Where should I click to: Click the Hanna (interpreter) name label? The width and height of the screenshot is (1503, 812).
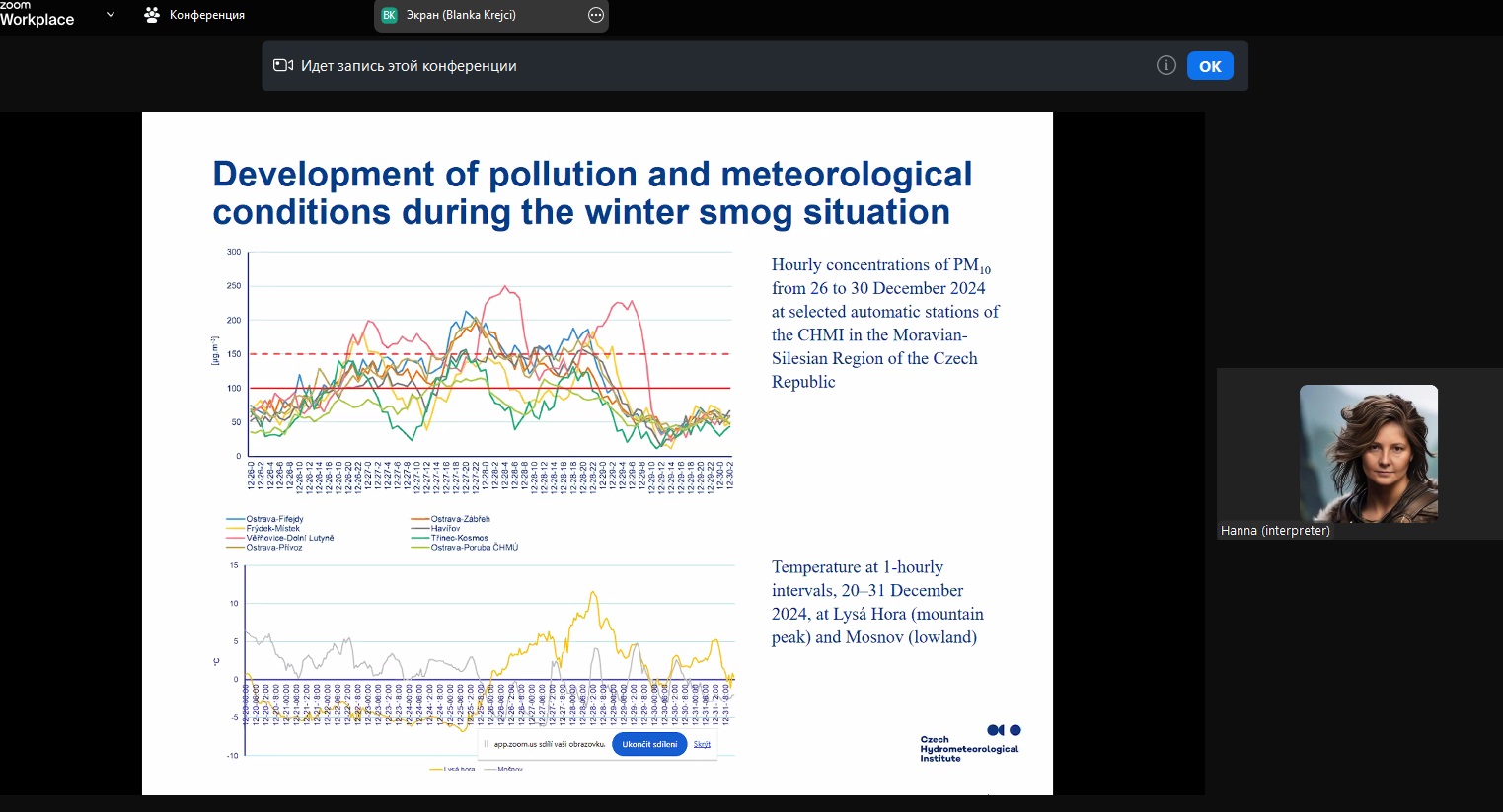tap(1275, 531)
